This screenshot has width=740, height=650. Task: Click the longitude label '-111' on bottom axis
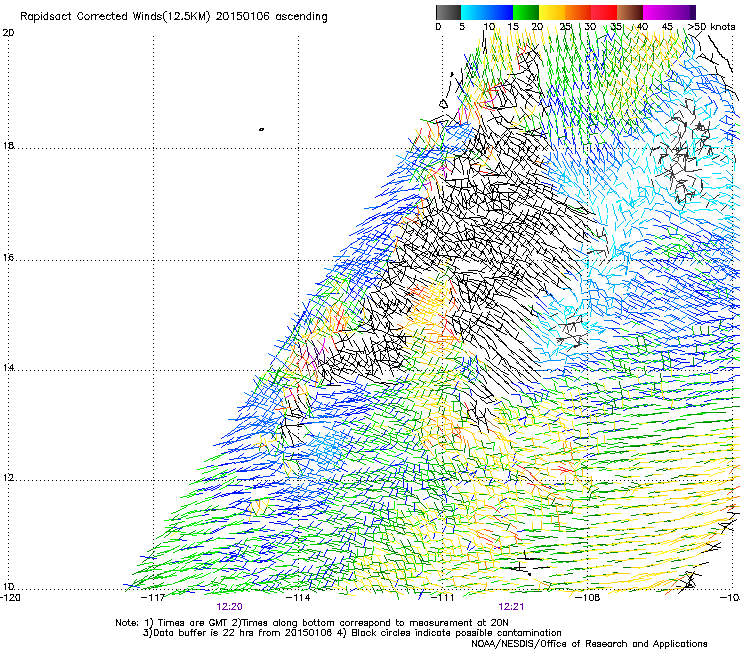click(442, 597)
